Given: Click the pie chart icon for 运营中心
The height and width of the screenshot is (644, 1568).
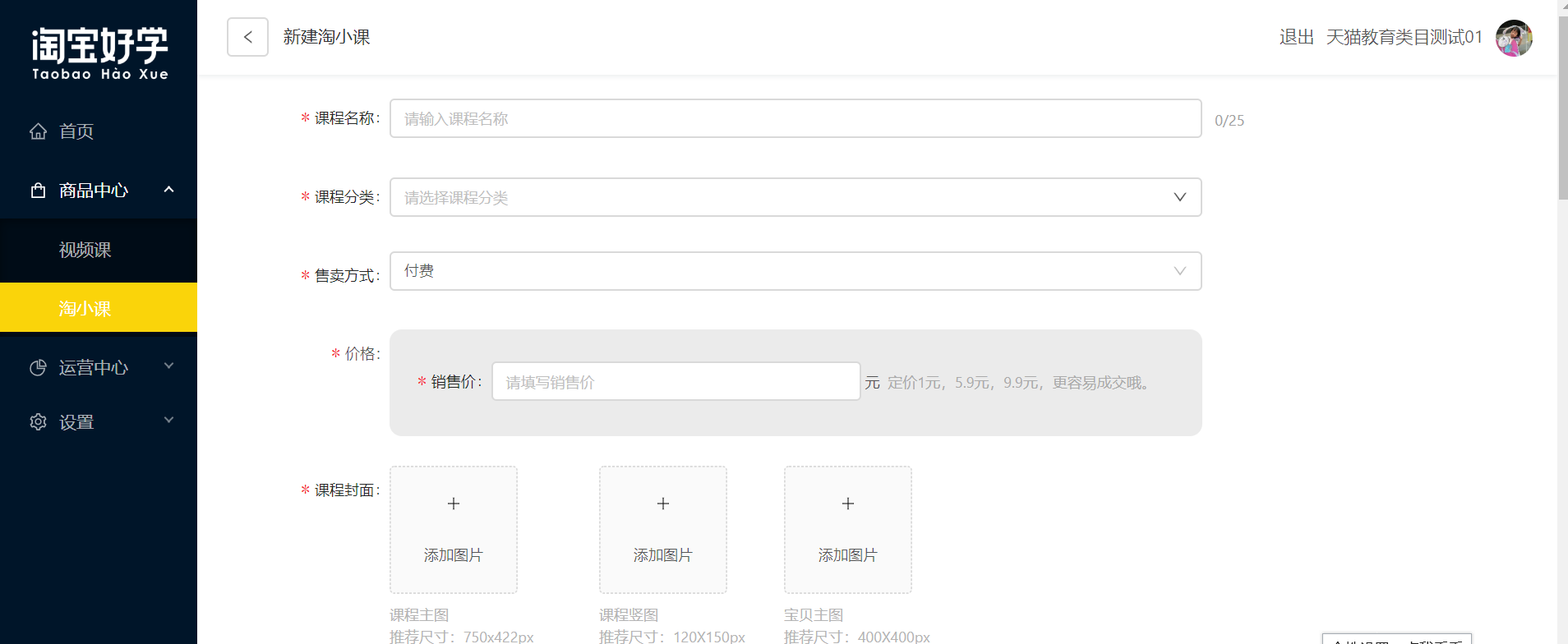Looking at the screenshot, I should [38, 368].
